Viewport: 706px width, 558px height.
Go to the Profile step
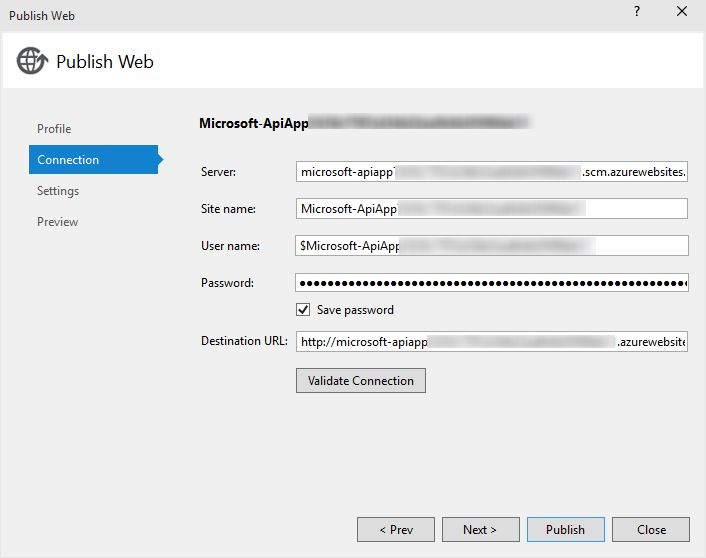click(54, 129)
